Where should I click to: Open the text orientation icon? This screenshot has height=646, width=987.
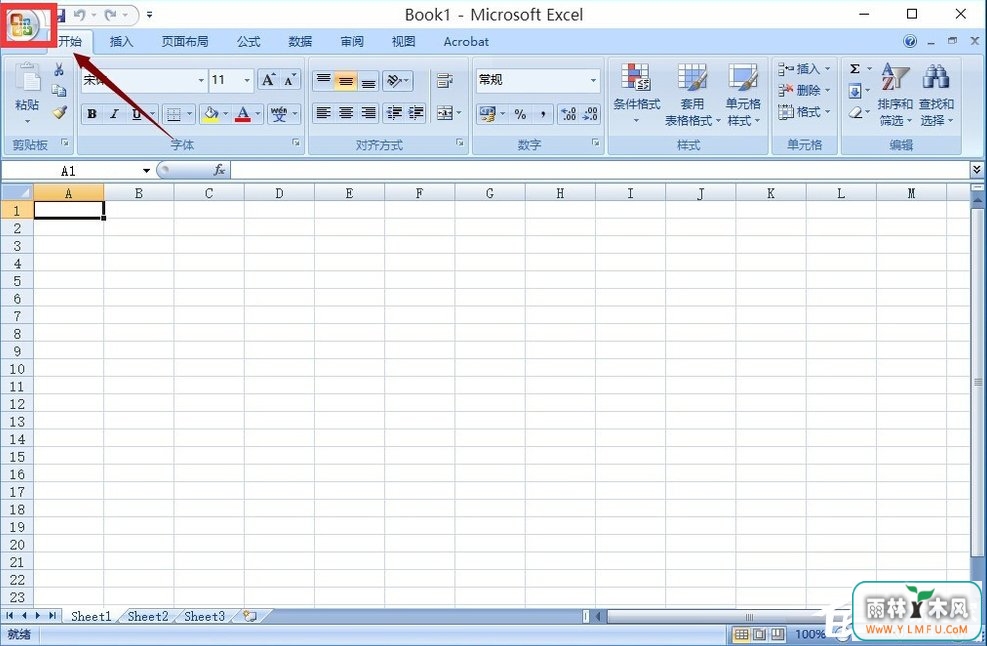pos(394,80)
